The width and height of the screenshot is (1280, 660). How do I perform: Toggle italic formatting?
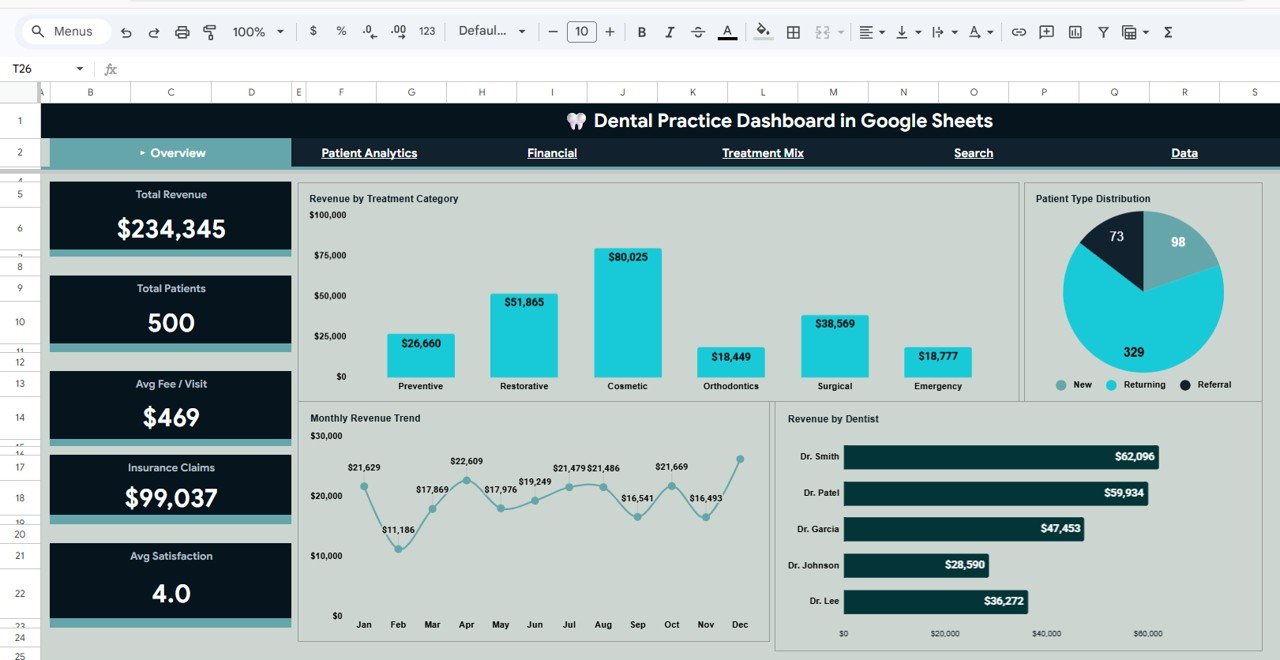click(669, 32)
